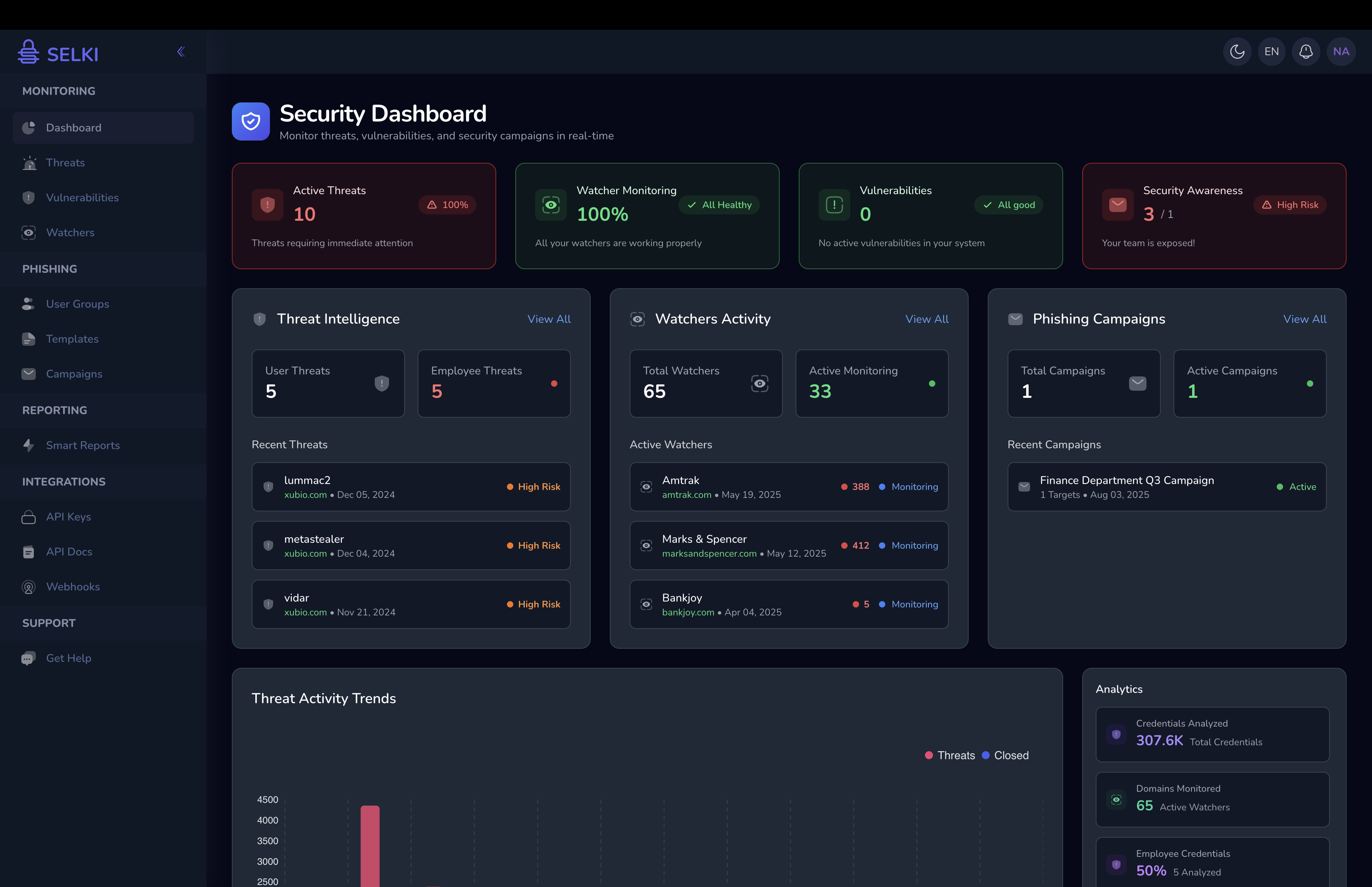View all Phishing Campaigns
The image size is (1372, 887).
pos(1305,319)
